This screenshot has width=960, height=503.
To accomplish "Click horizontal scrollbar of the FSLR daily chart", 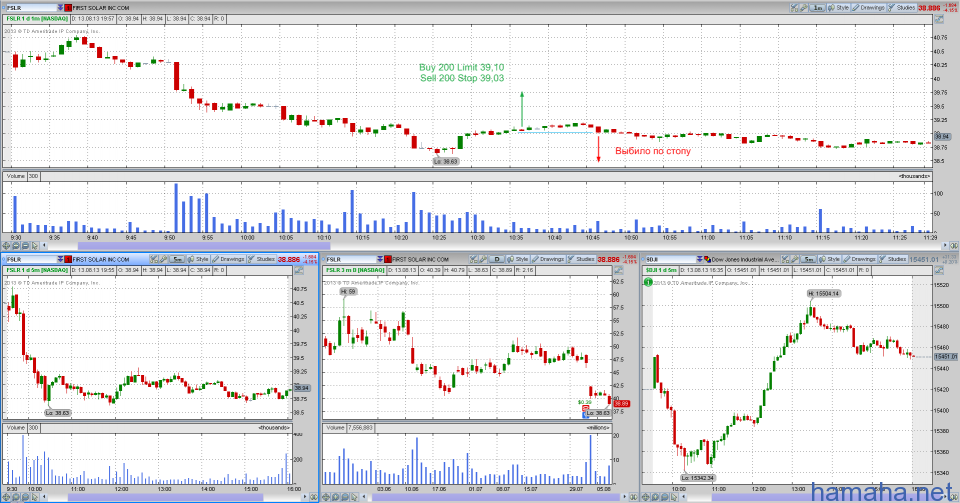I will click(x=497, y=497).
